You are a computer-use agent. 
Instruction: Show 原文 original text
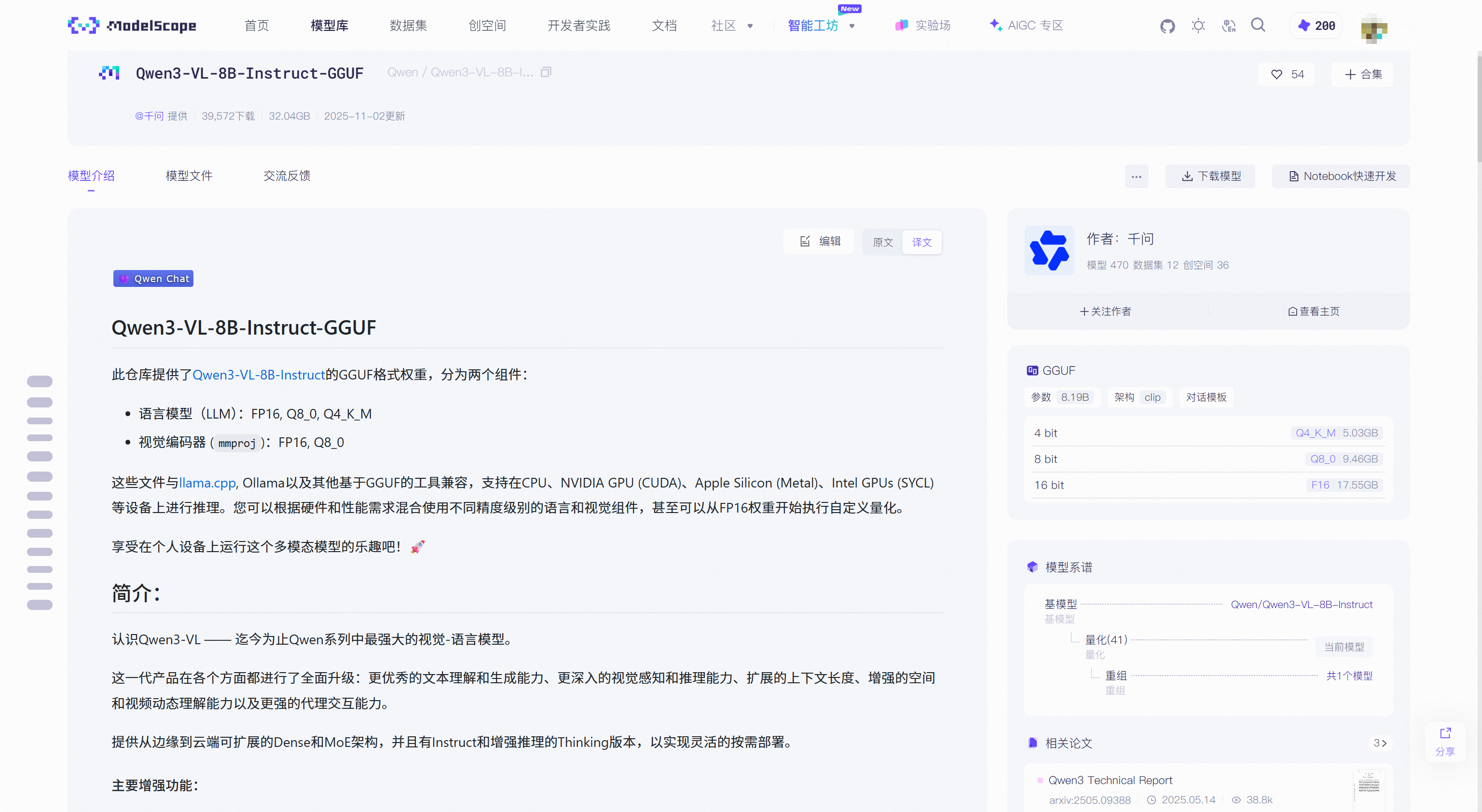pyautogui.click(x=882, y=242)
